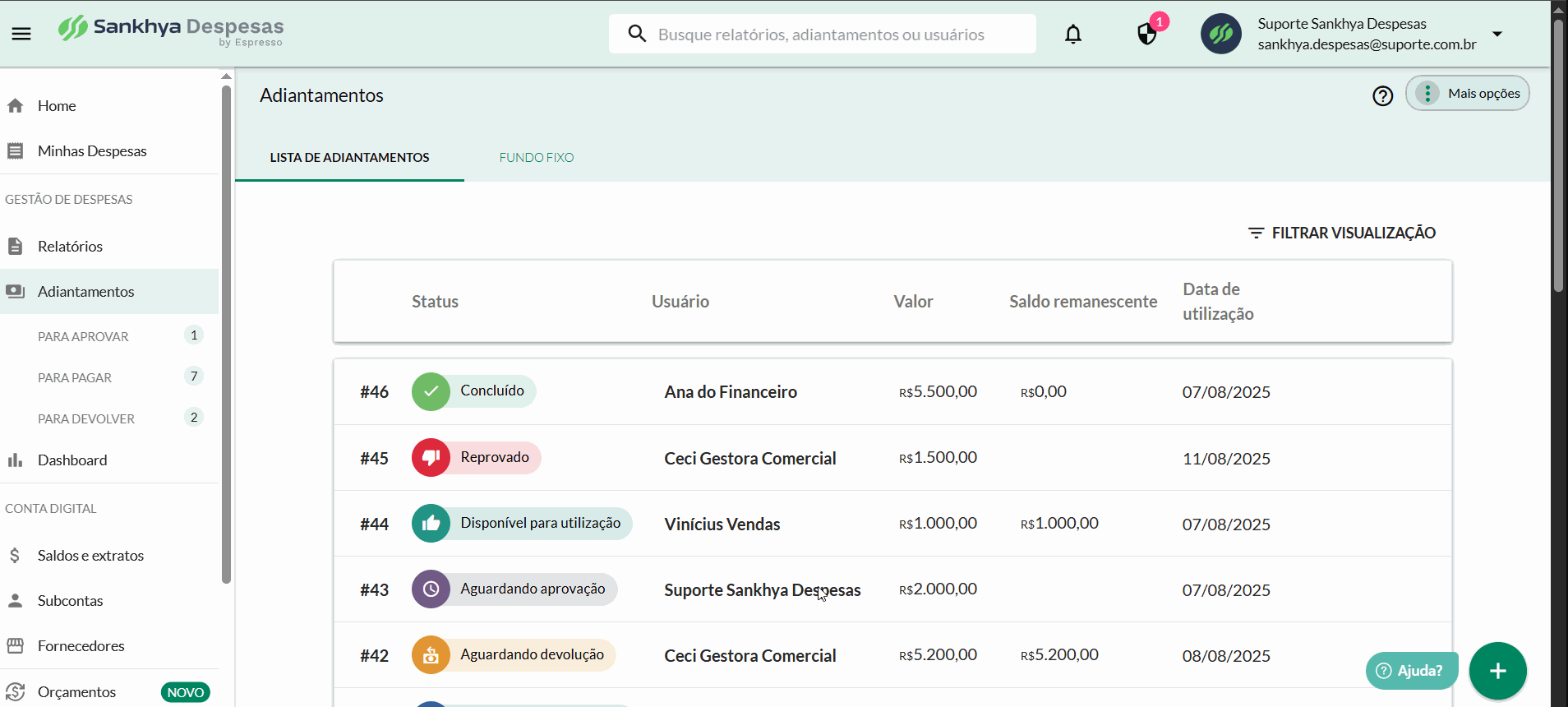1568x707 pixels.
Task: Click the red Reprovado thumbs-down icon
Action: [x=431, y=458]
